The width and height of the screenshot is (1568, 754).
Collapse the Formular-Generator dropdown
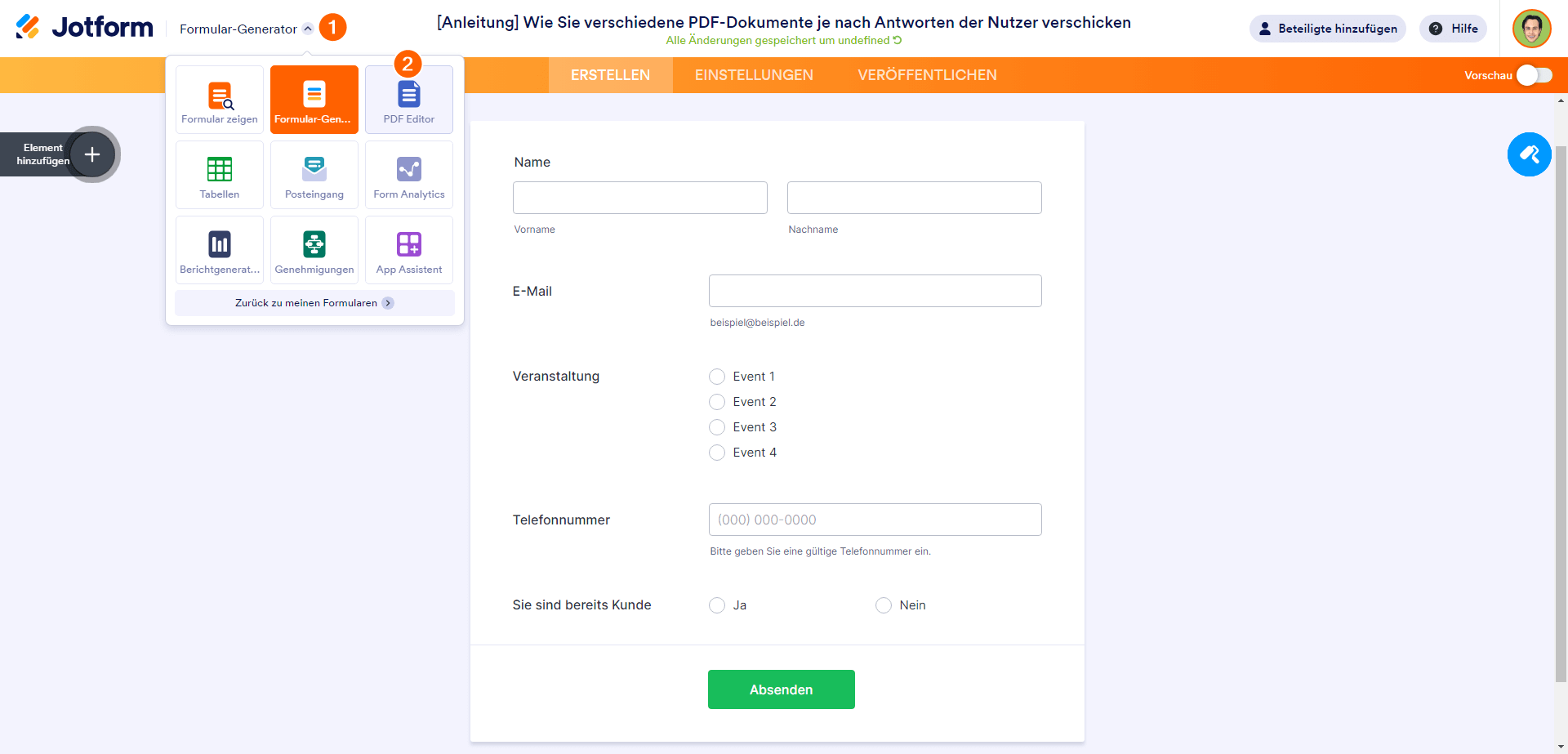tap(308, 28)
